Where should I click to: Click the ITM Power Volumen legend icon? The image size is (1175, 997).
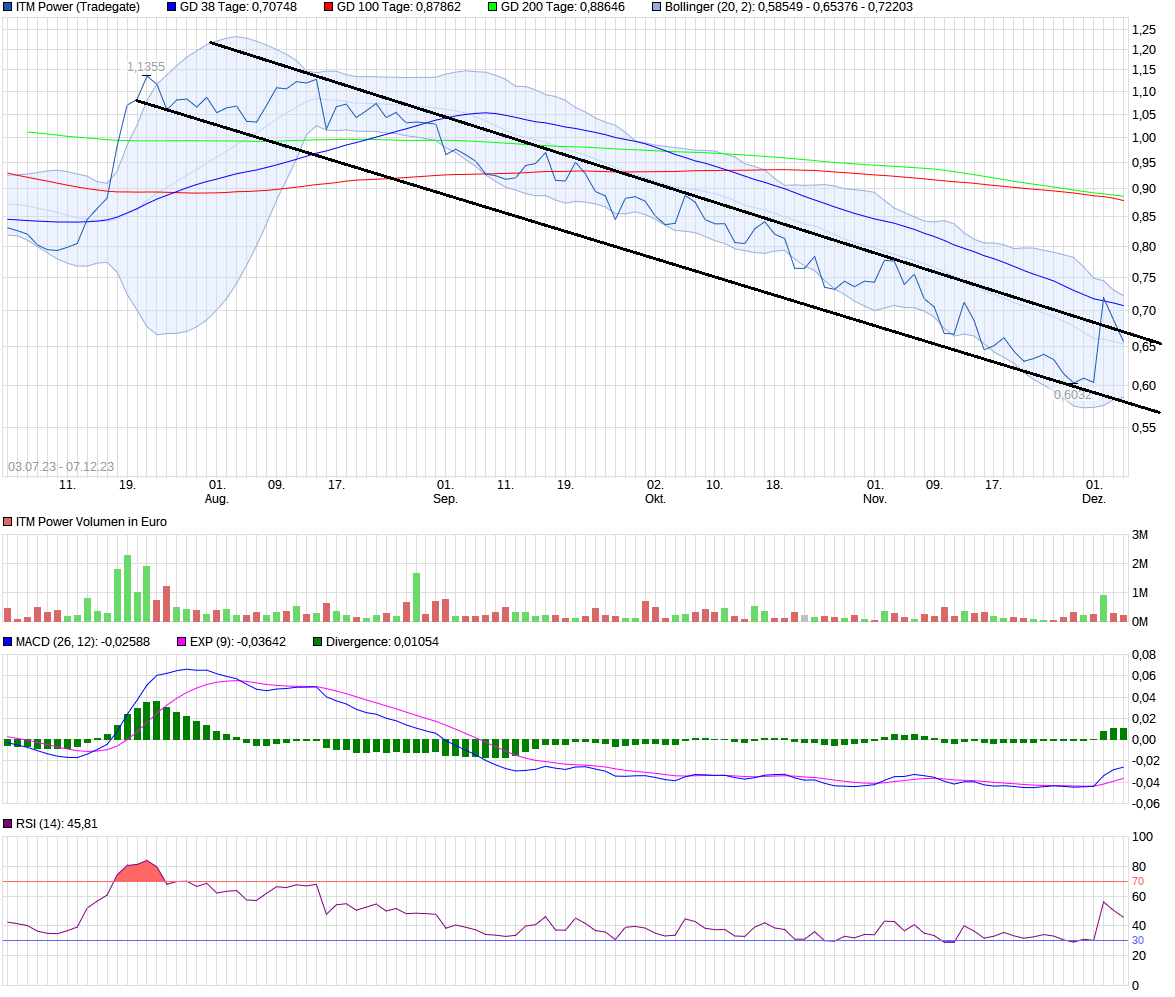coord(8,521)
